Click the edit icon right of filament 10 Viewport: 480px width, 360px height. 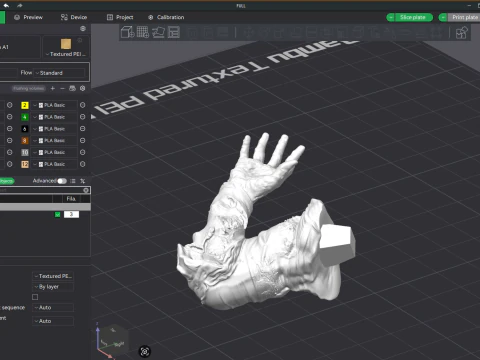(x=83, y=152)
